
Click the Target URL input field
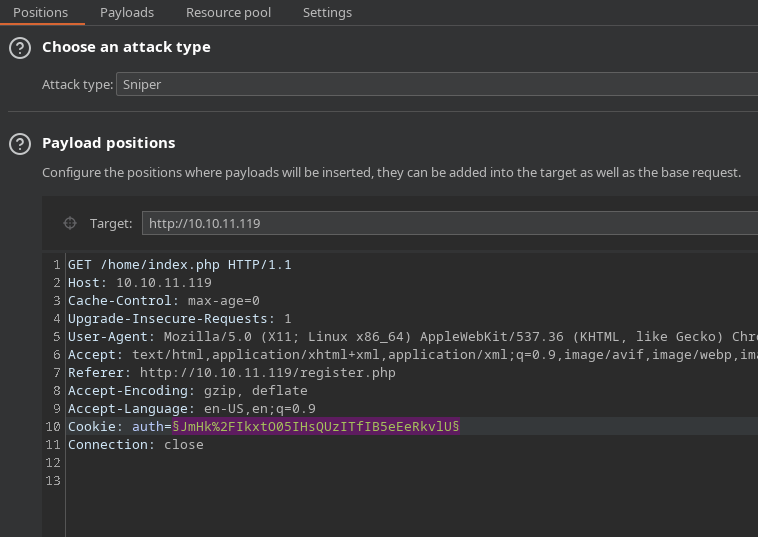[449, 224]
